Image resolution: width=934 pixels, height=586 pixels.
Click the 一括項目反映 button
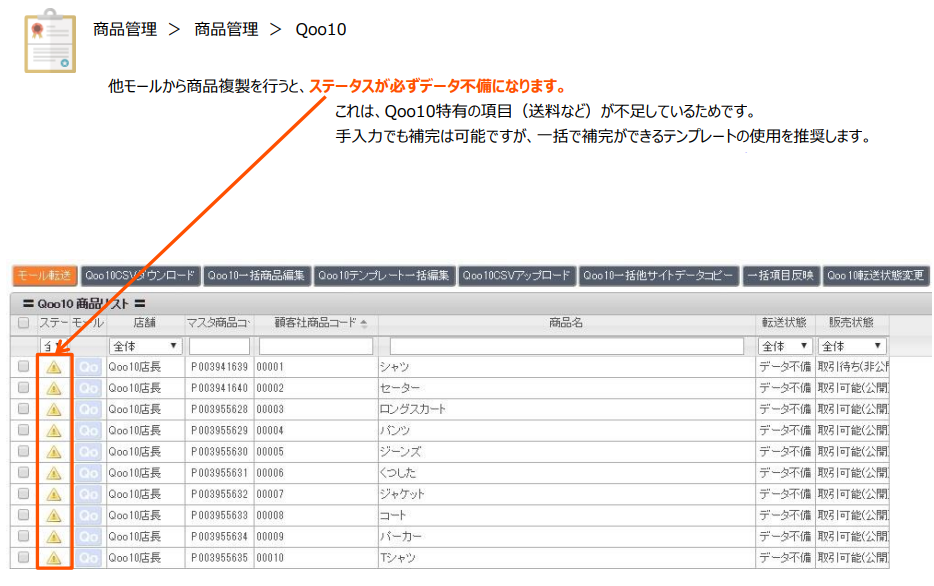point(781,276)
